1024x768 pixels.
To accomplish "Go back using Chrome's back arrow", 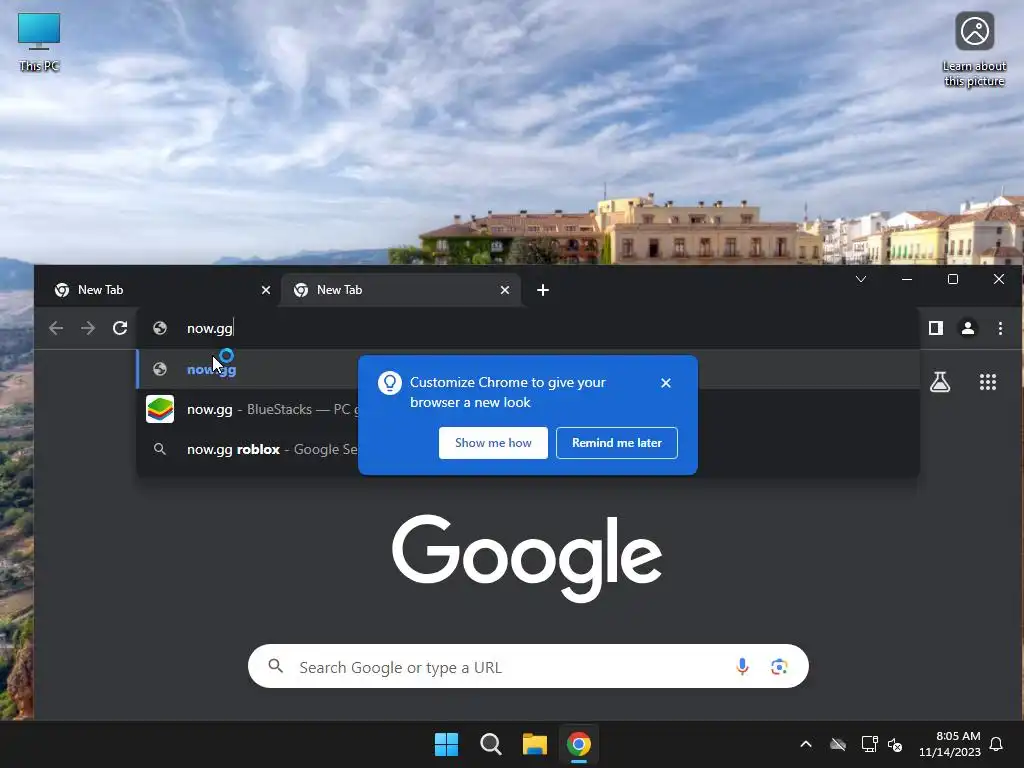I will (56, 328).
